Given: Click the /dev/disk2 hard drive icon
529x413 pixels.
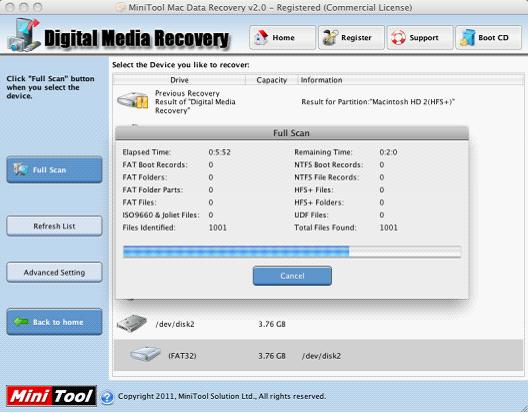Looking at the screenshot, I should (132, 324).
